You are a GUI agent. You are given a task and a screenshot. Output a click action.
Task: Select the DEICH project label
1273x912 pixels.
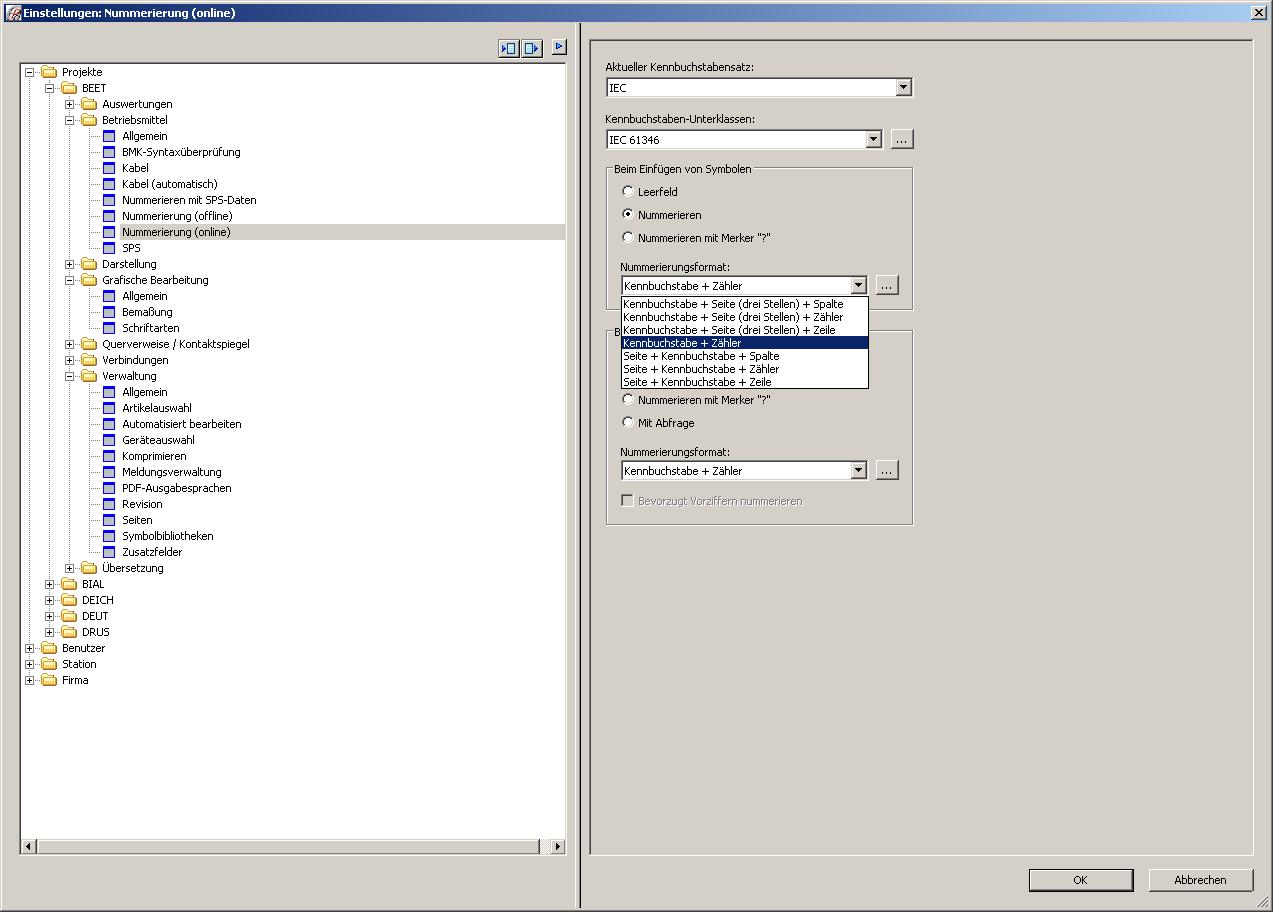point(98,600)
